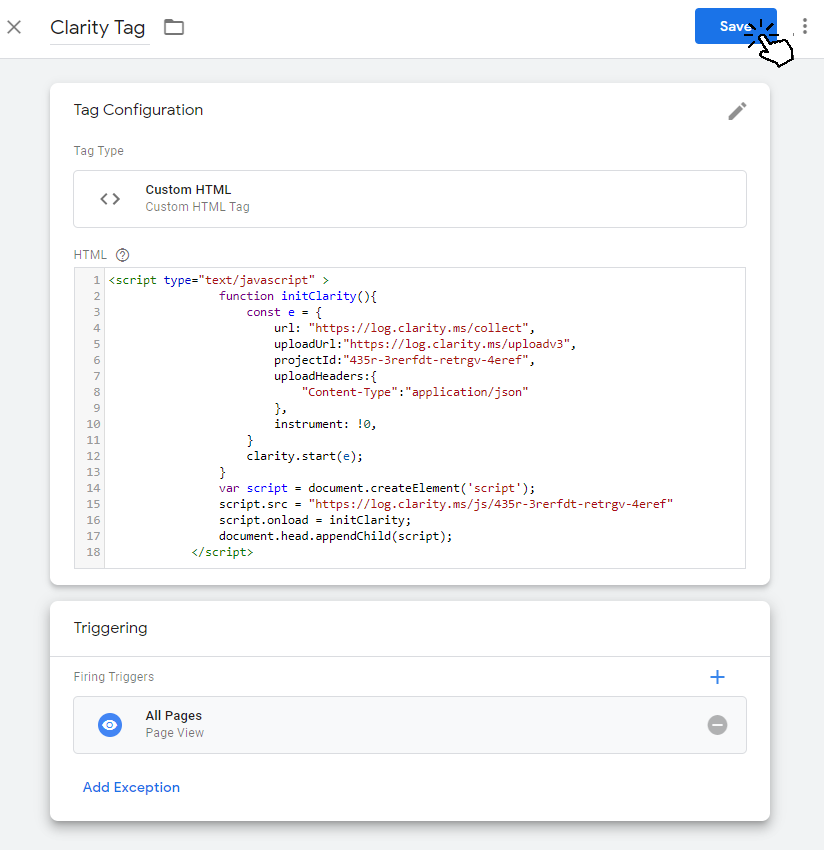Open the All Pages Page View trigger
The height and width of the screenshot is (850, 824).
[410, 725]
